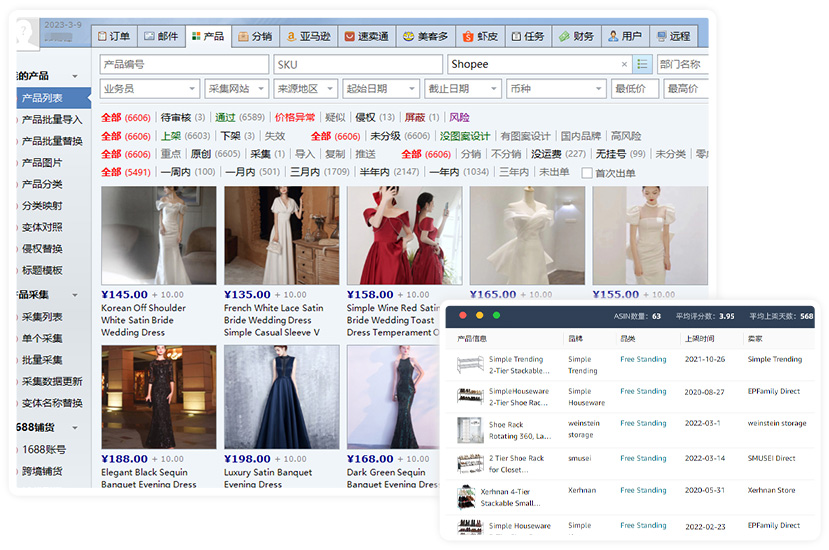Filter by 通过 (6589) status
Viewport: 829px width, 550px height.
tap(240, 117)
